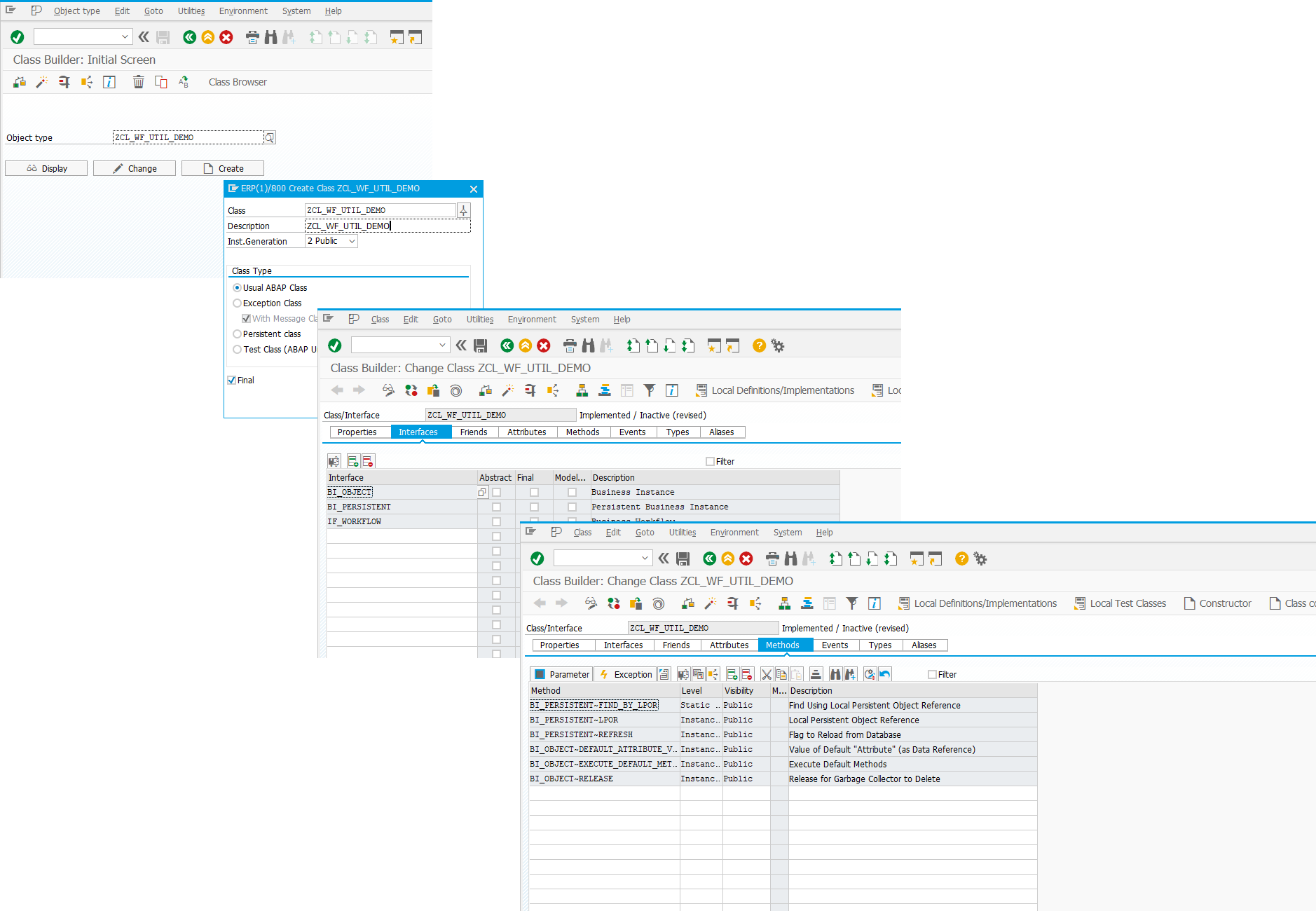This screenshot has height=911, width=1316.
Task: Apply a filter using the funnel icon
Action: pyautogui.click(x=852, y=603)
